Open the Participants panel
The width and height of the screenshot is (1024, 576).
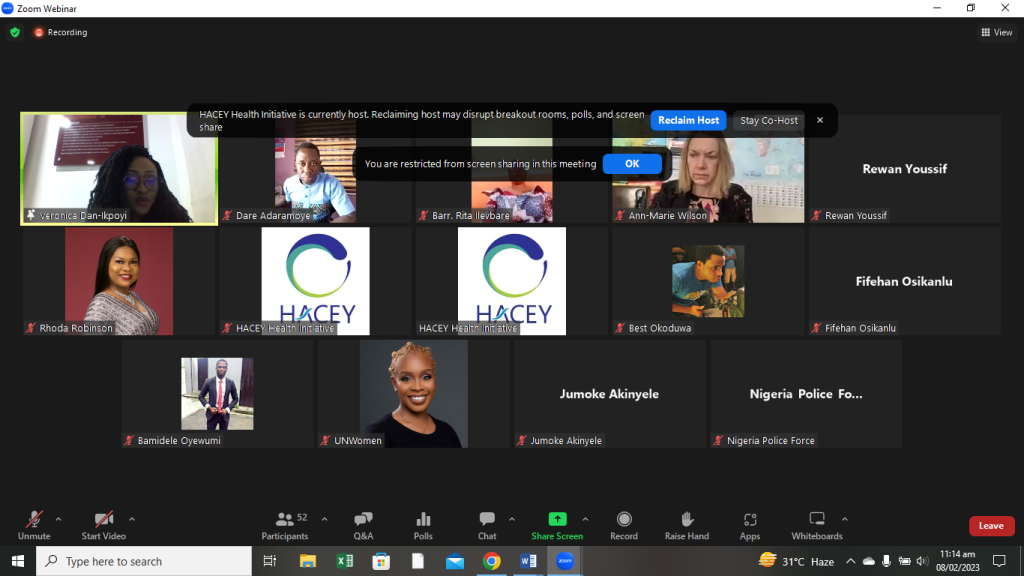click(285, 526)
